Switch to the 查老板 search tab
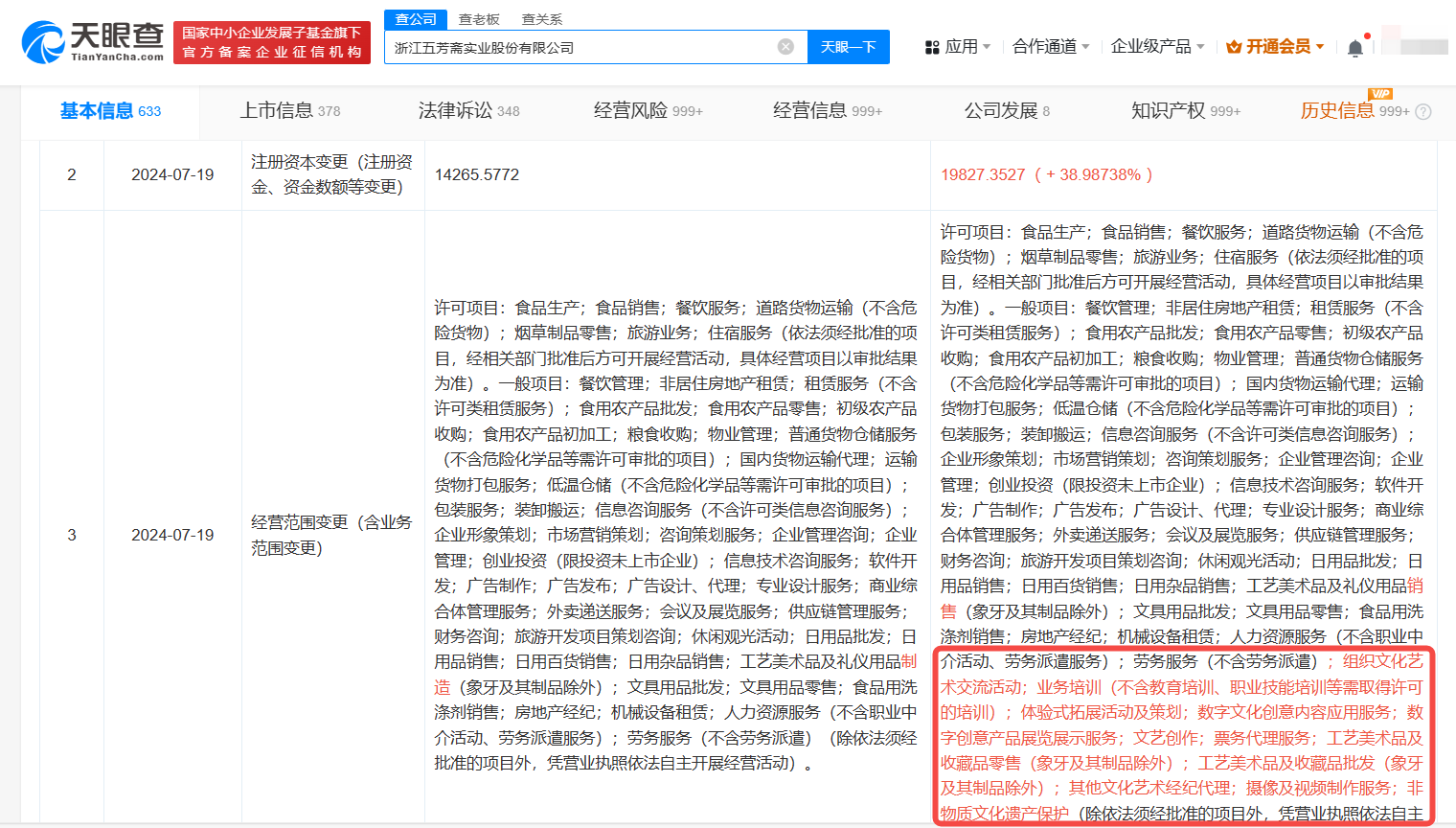1456x828 pixels. 479,19
